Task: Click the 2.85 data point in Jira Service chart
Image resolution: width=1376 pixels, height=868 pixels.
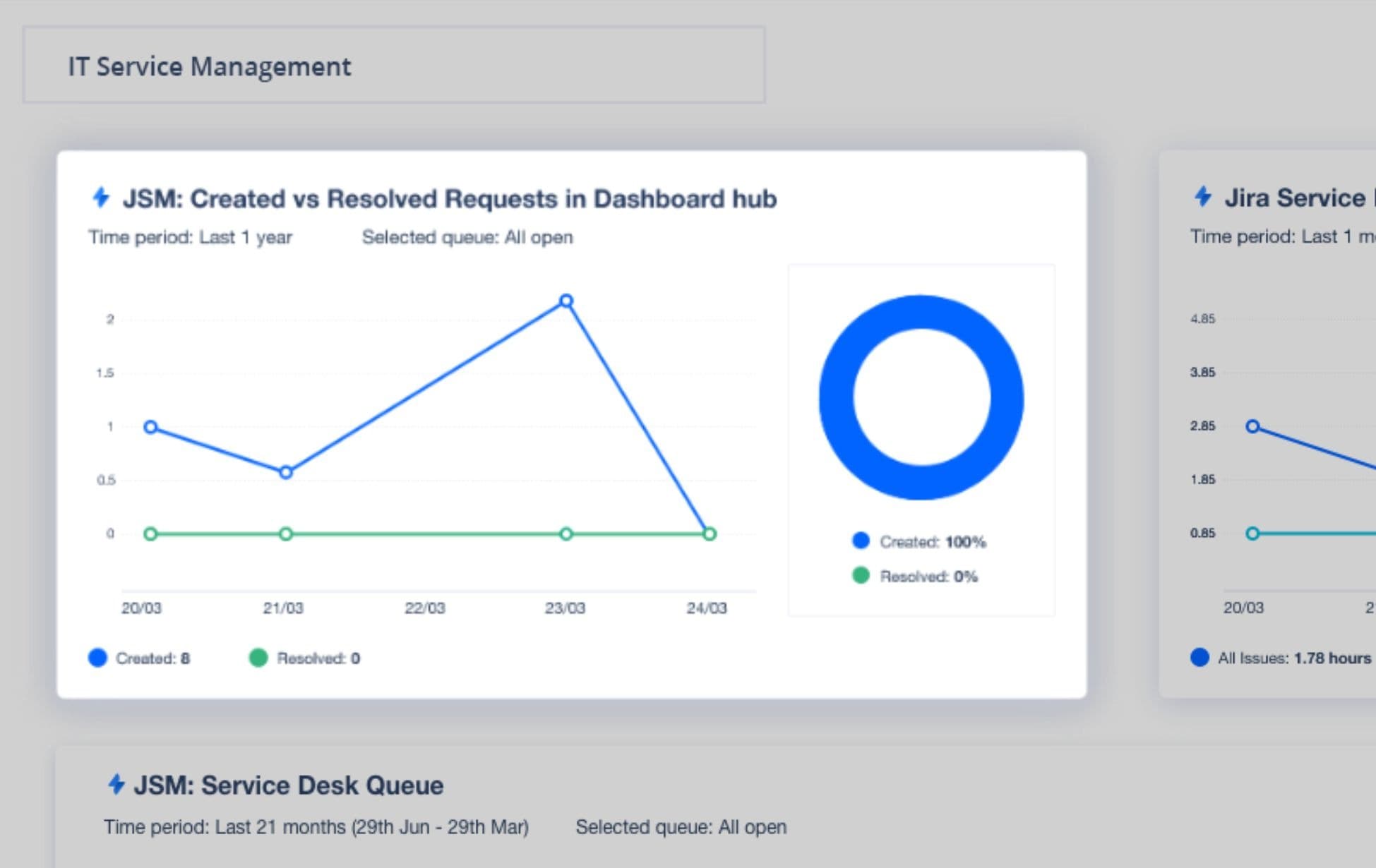Action: 1252,426
